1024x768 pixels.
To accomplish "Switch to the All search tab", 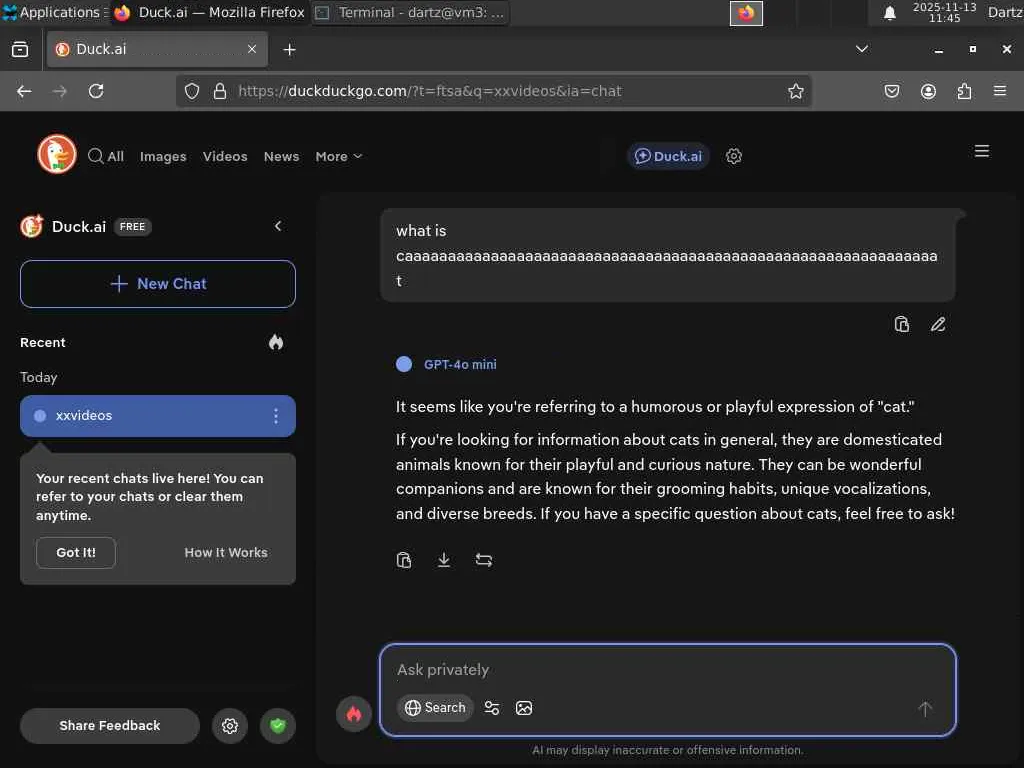I will tap(106, 156).
